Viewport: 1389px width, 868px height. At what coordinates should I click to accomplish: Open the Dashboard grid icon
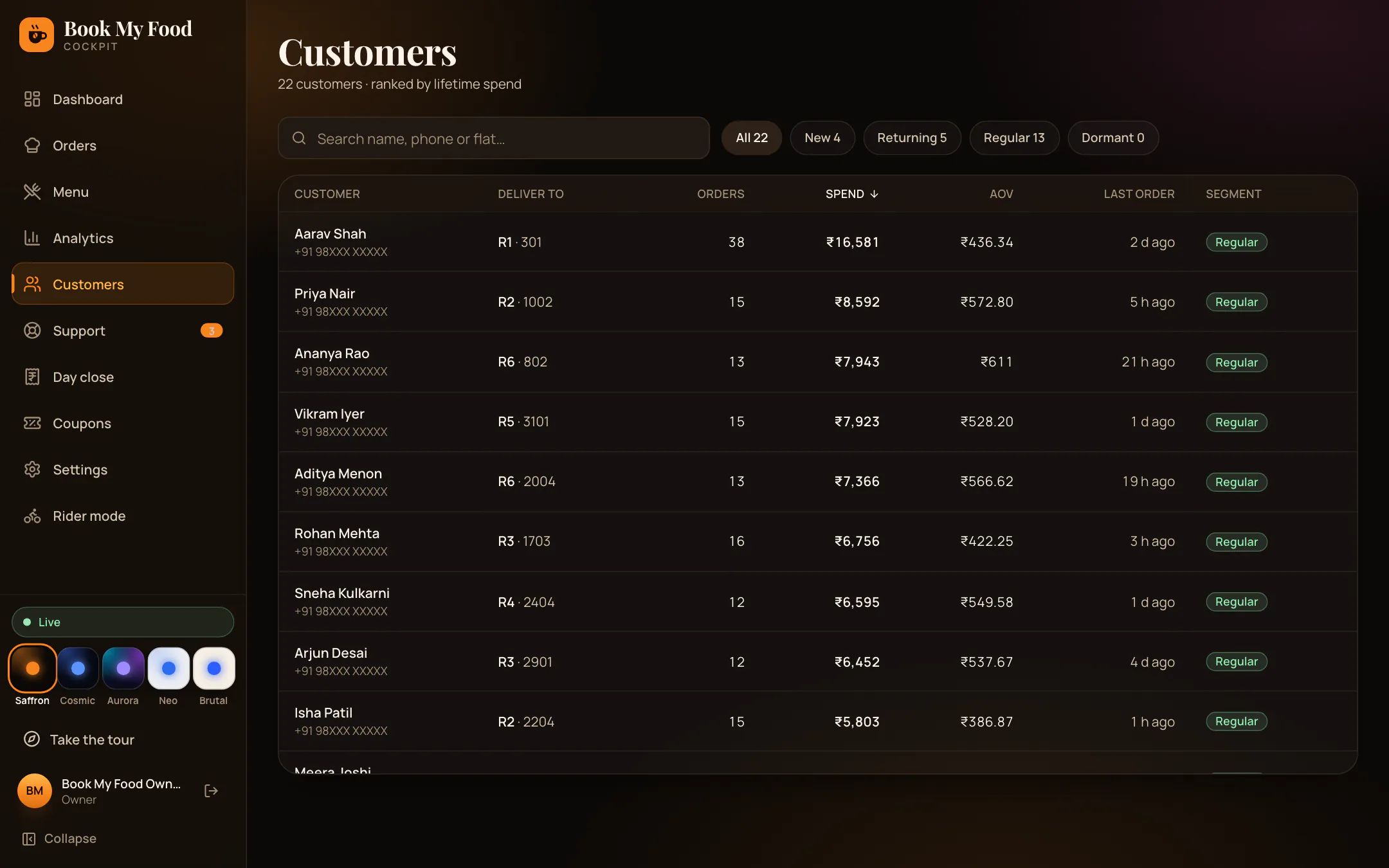point(32,99)
